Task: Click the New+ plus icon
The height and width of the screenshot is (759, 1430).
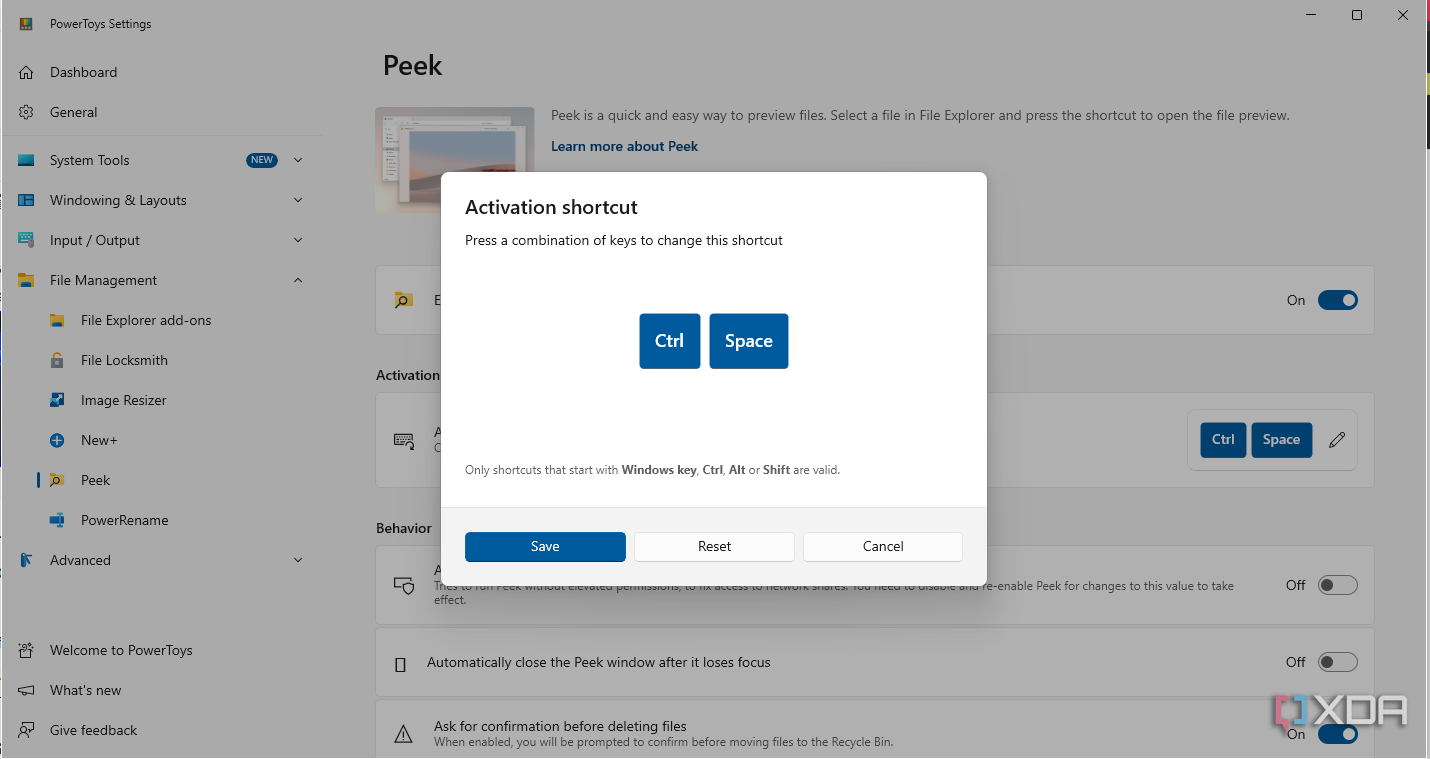Action: point(58,440)
